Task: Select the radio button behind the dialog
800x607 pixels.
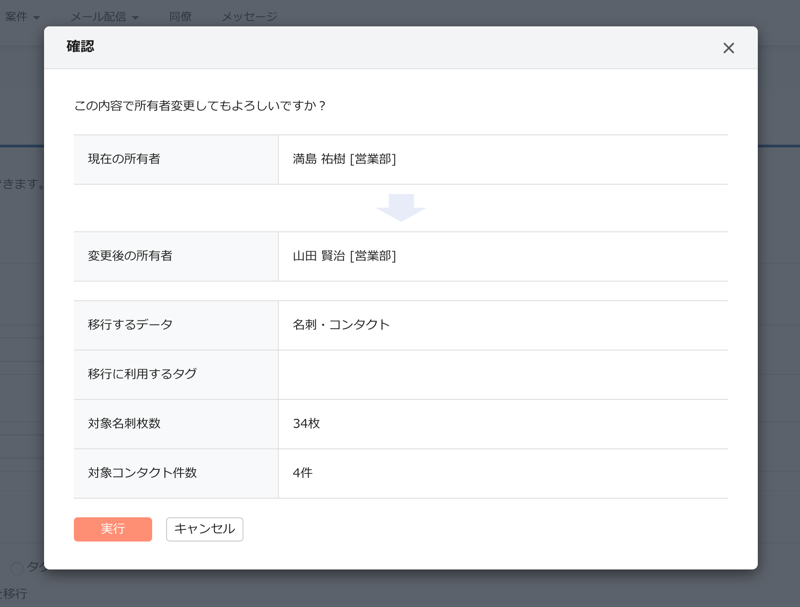Action: pyautogui.click(x=17, y=568)
